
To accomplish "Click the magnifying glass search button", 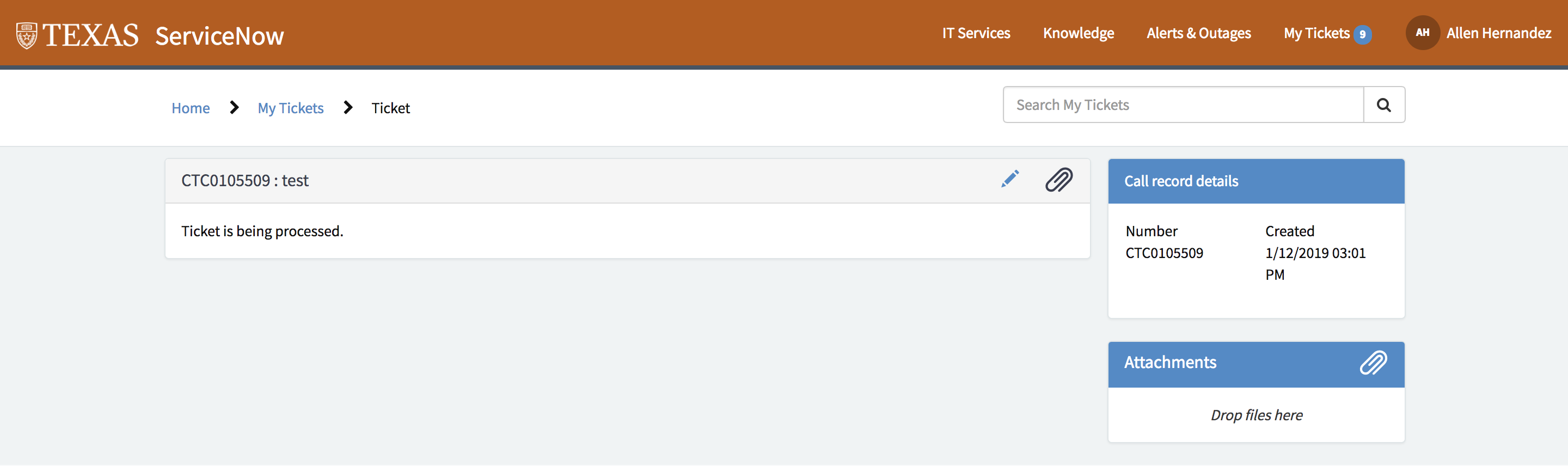I will [1383, 105].
